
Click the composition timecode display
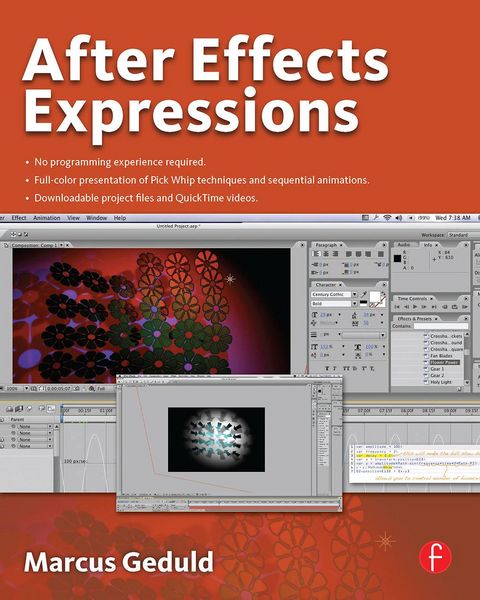point(59,388)
